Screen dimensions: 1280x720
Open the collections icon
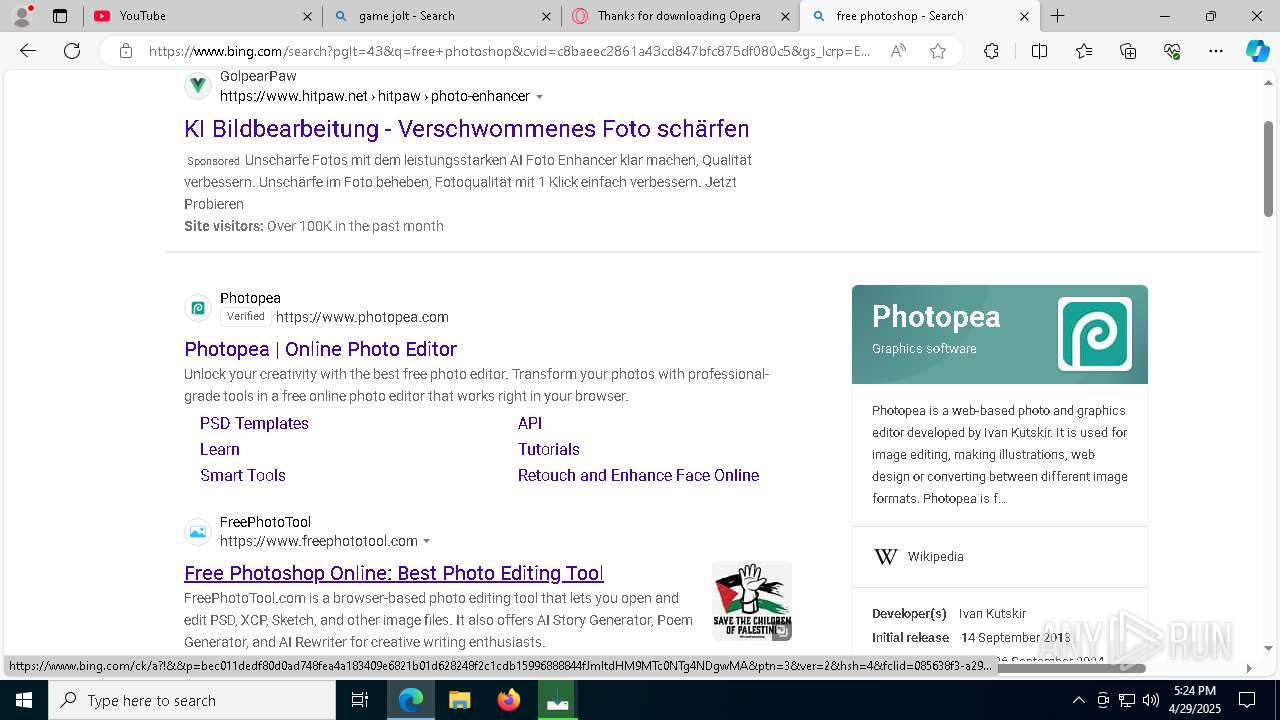click(1128, 51)
